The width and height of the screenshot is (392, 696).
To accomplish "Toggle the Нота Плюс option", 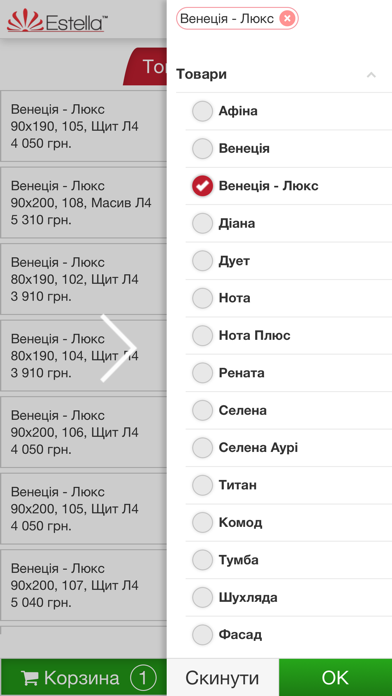I will click(202, 336).
